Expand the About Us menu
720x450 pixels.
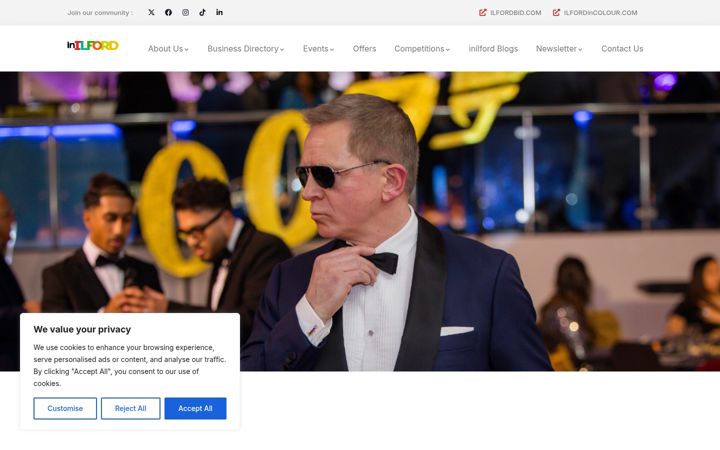[168, 49]
